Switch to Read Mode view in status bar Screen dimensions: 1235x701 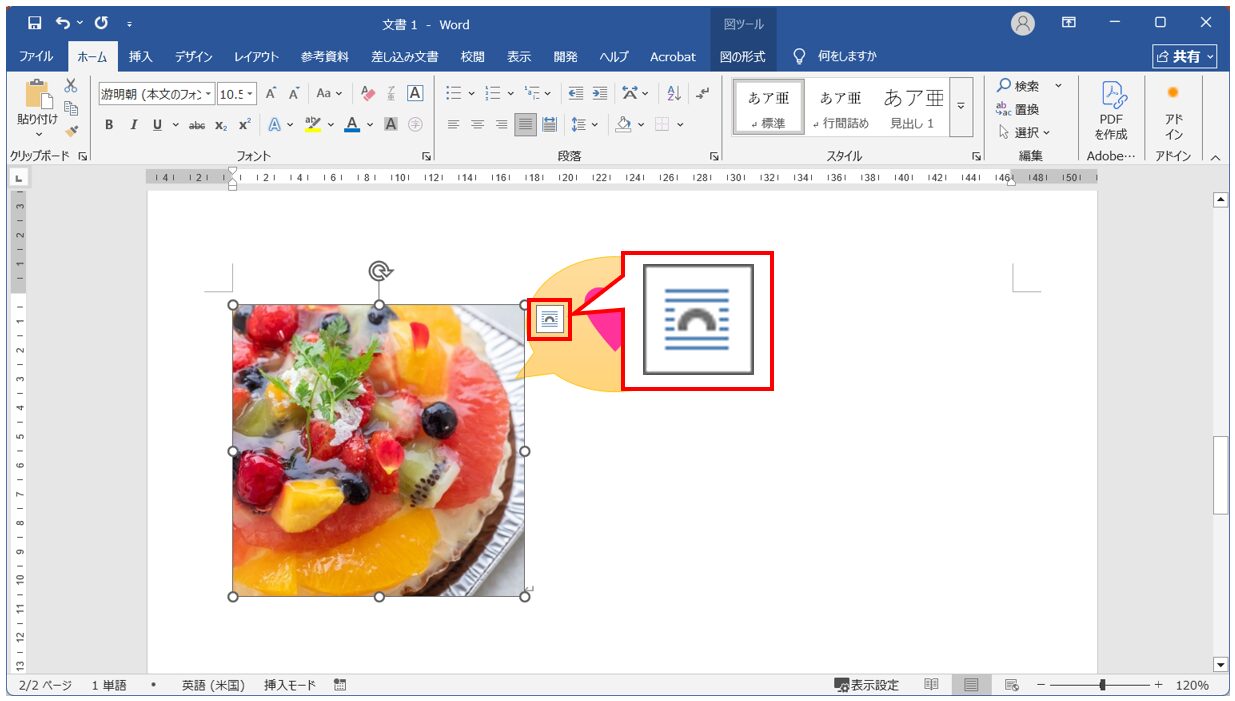[x=931, y=685]
